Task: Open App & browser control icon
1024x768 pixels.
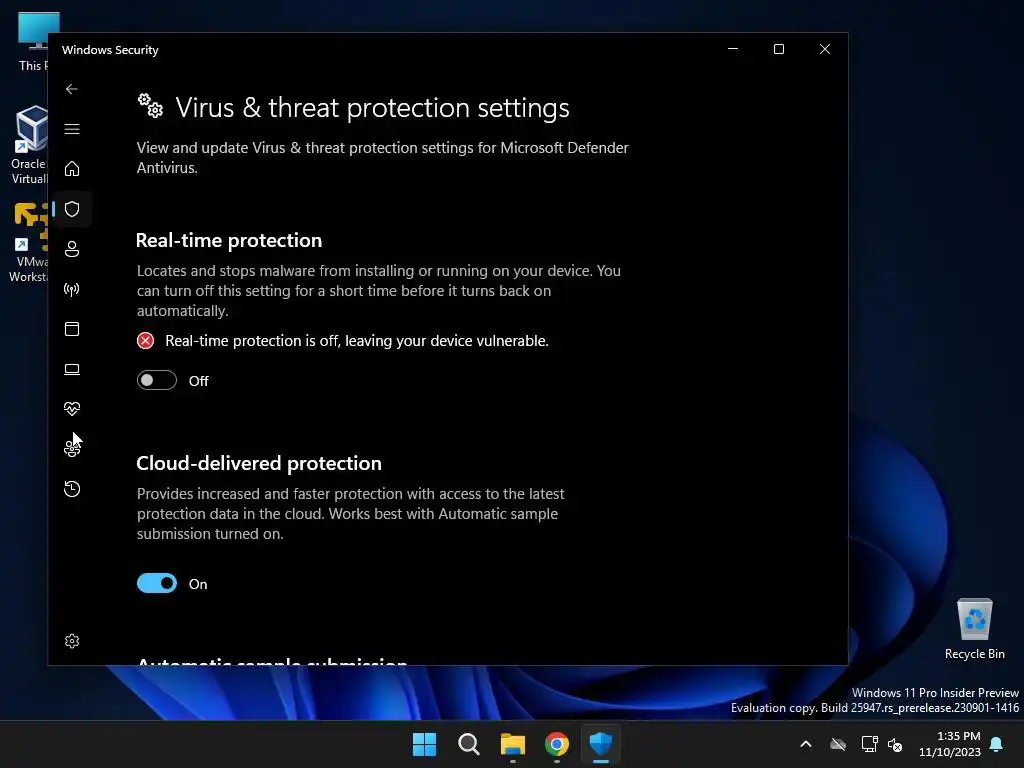Action: [x=72, y=328]
